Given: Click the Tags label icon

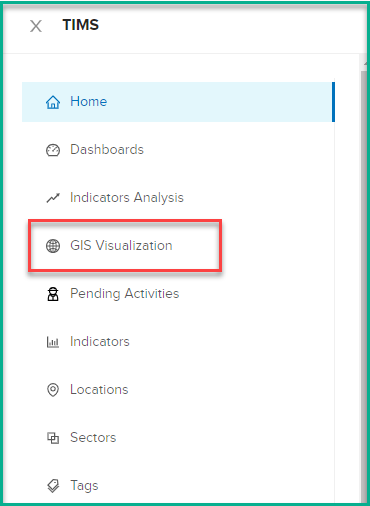Looking at the screenshot, I should [53, 486].
